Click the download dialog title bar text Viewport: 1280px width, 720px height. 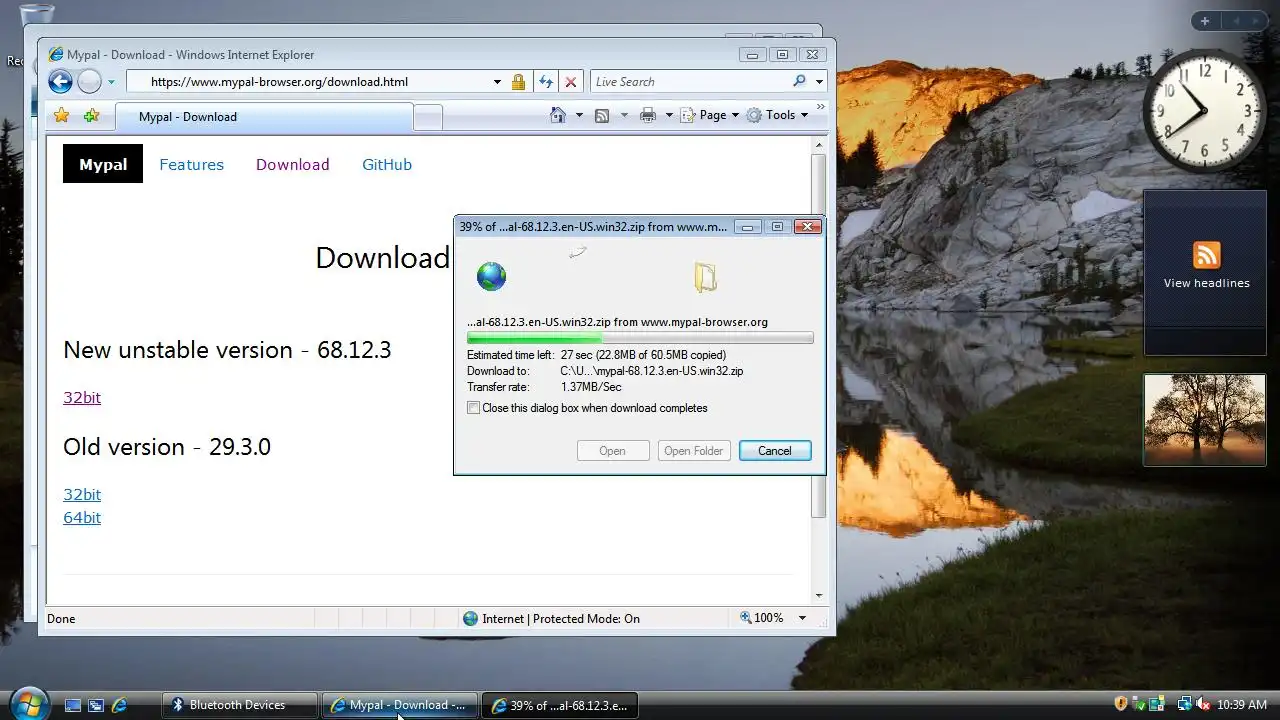(x=593, y=227)
